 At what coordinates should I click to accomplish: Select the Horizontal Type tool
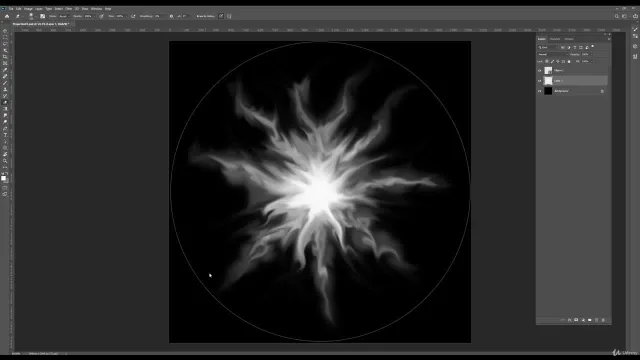pos(5,135)
